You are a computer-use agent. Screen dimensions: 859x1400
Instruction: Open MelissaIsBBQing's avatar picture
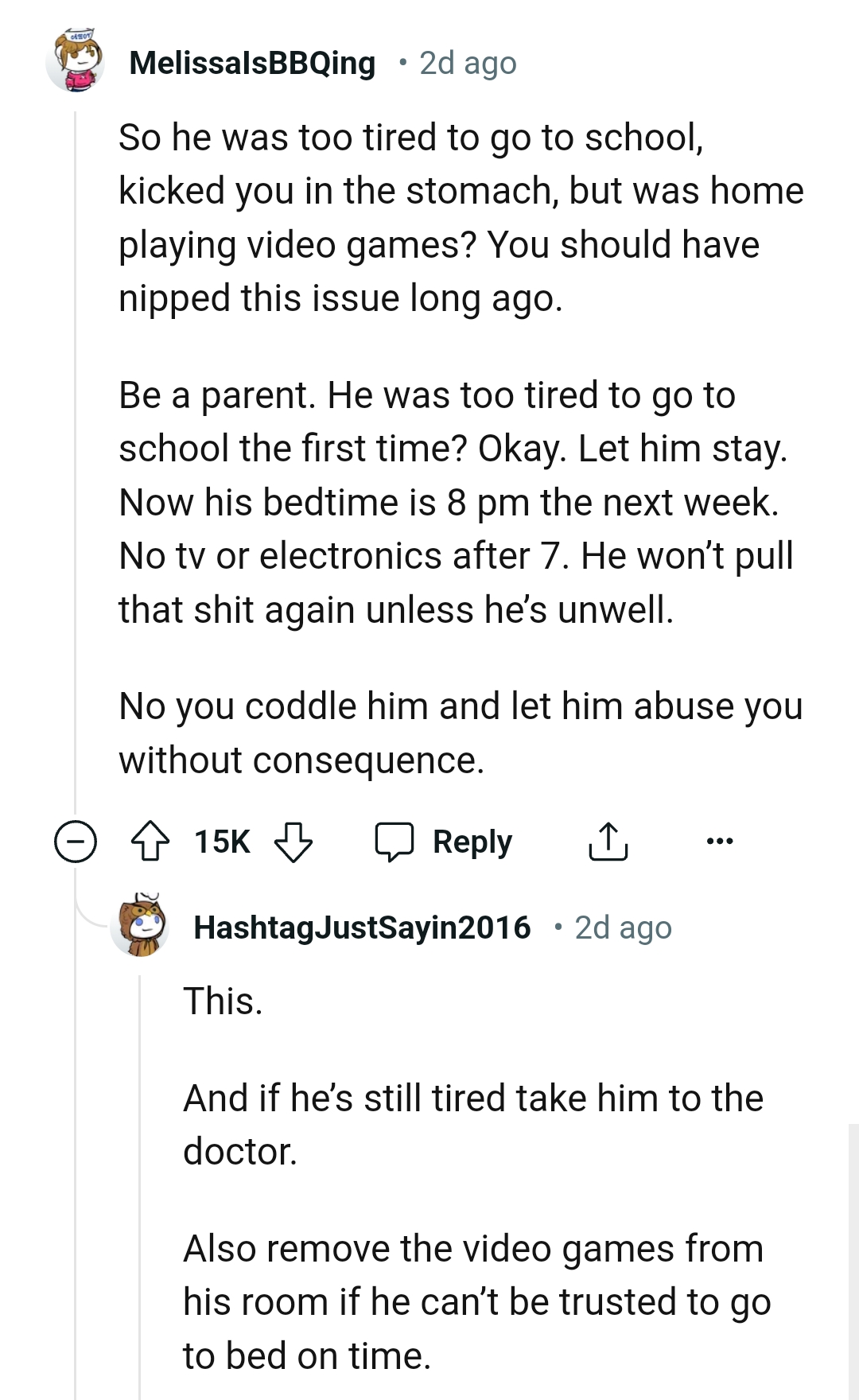pos(76,61)
